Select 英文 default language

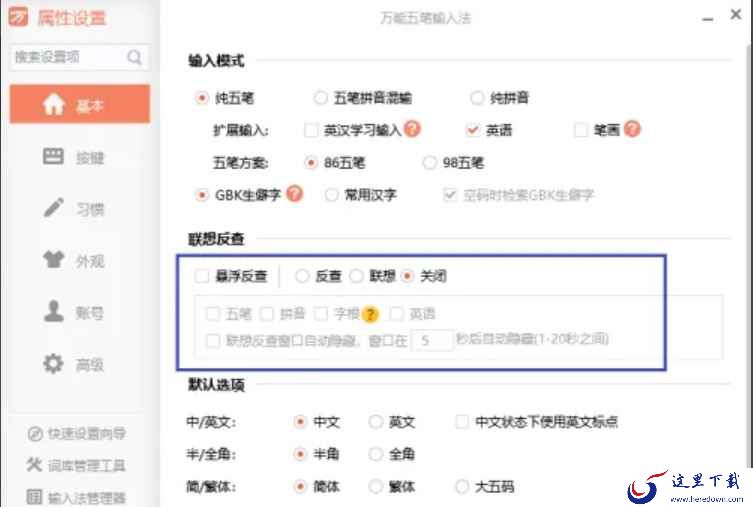pos(376,422)
